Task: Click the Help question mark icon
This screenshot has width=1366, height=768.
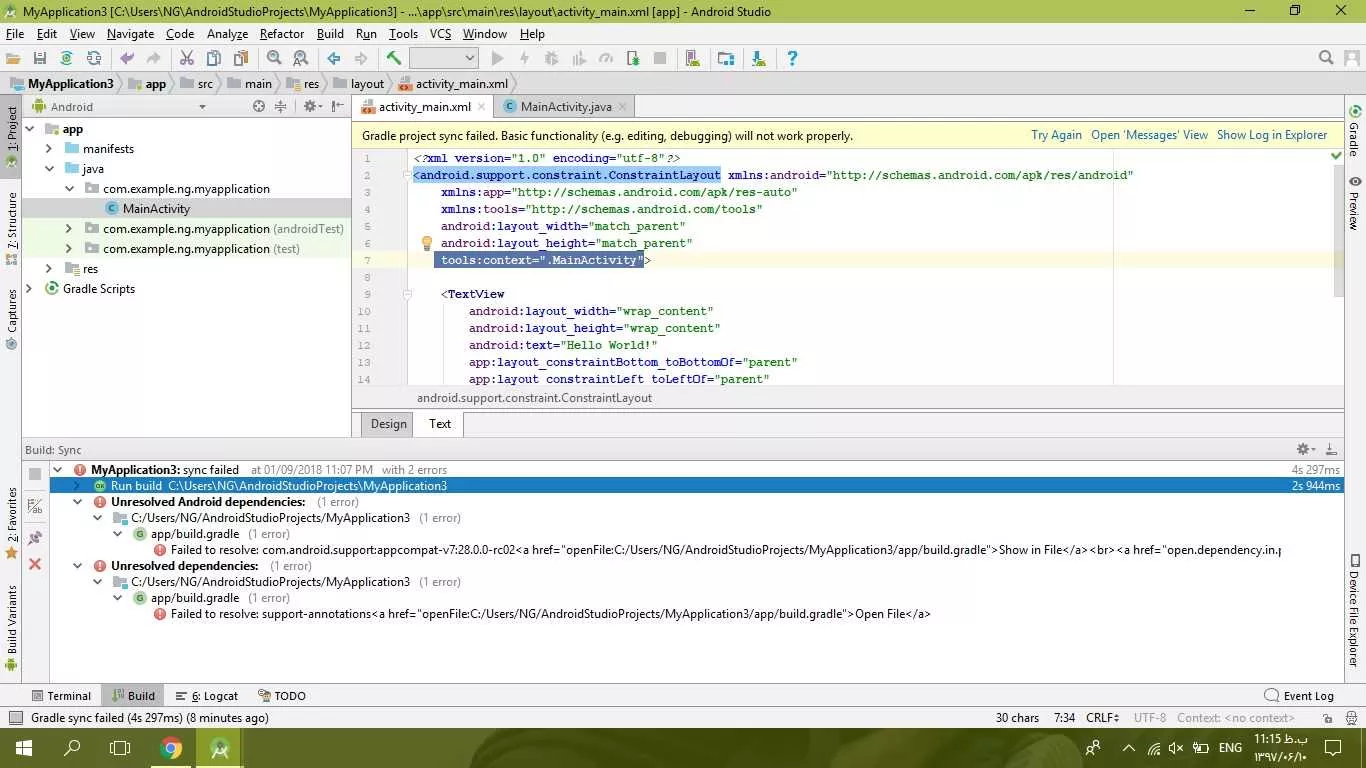Action: pos(792,59)
